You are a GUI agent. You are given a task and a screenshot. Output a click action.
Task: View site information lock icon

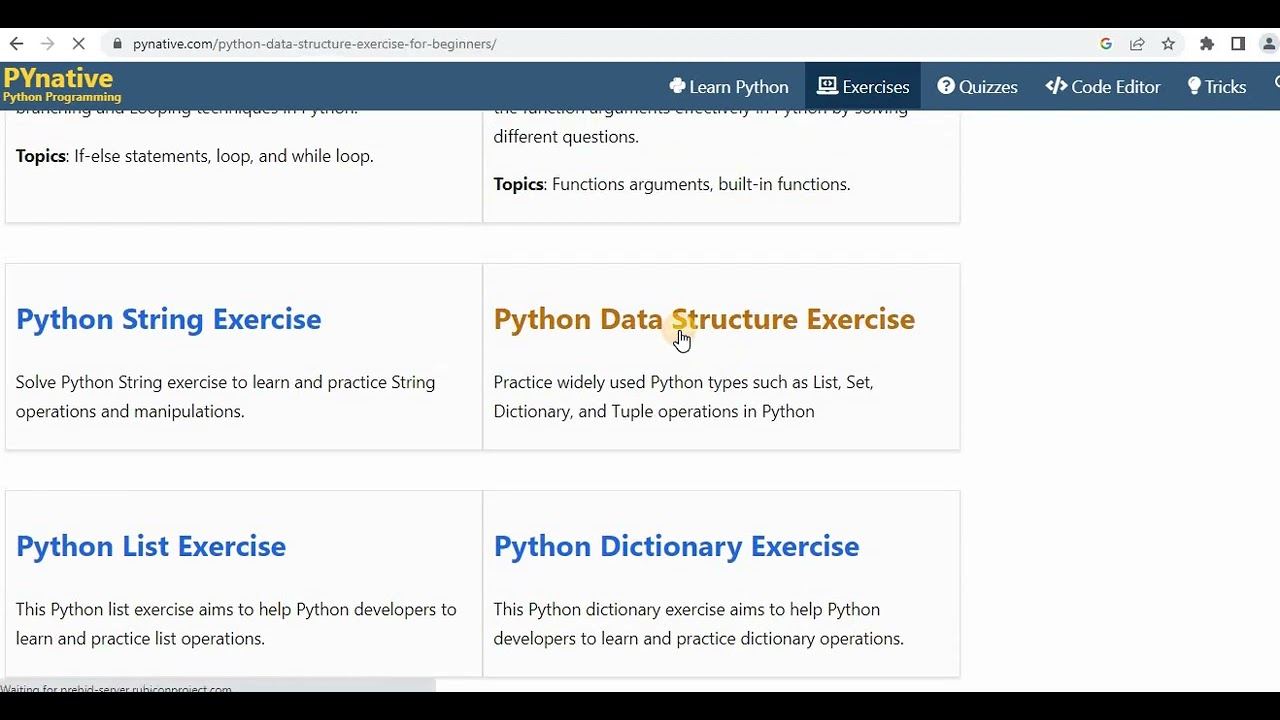(x=117, y=44)
